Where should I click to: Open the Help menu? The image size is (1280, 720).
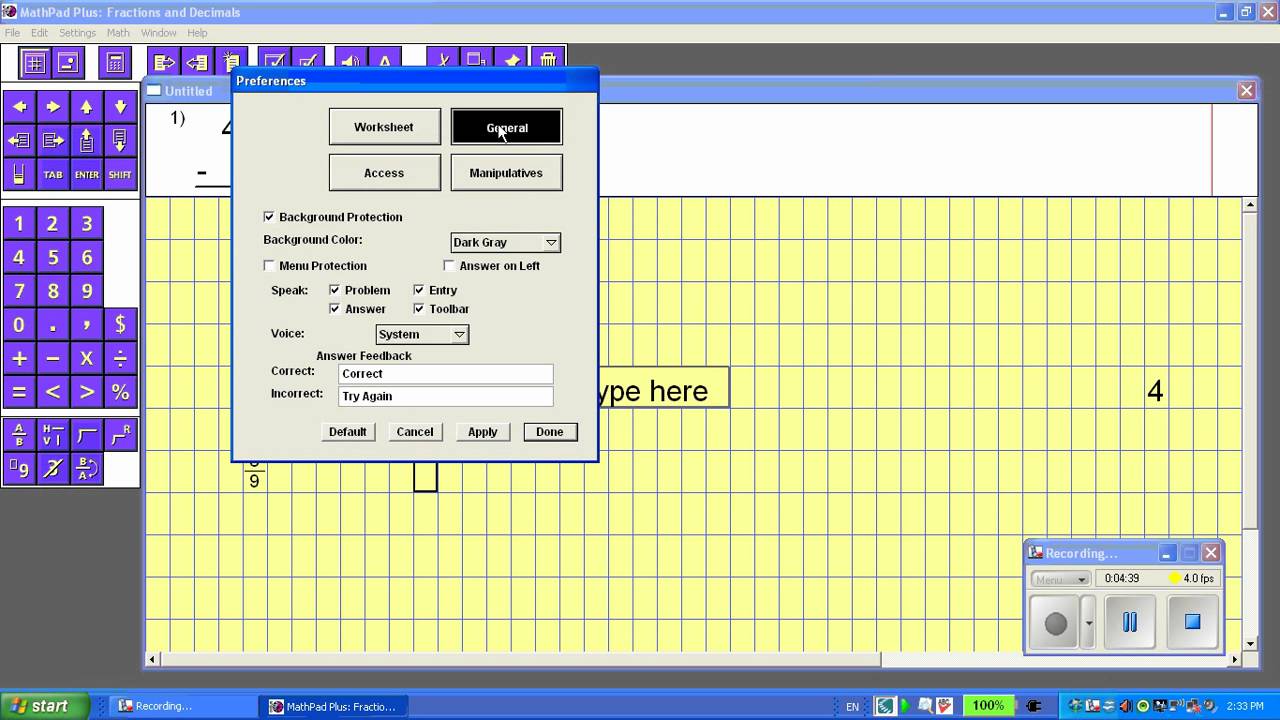coord(197,33)
